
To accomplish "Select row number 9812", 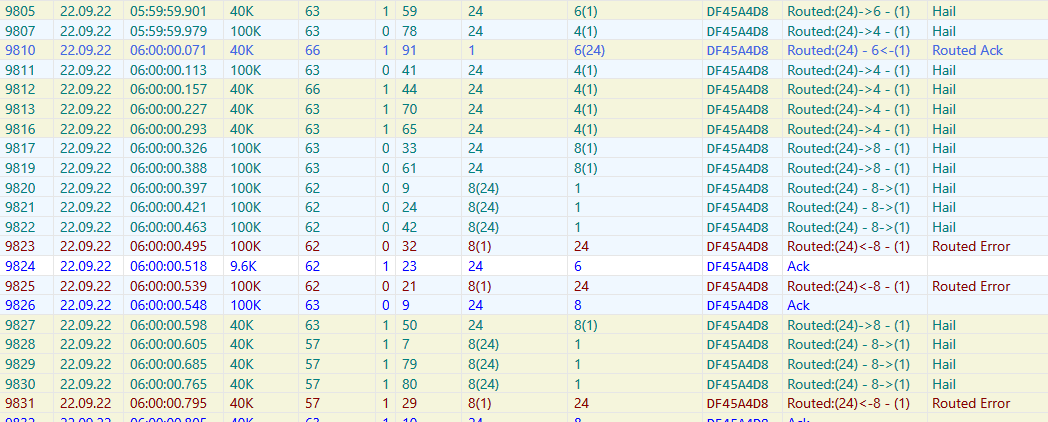I will coord(18,90).
